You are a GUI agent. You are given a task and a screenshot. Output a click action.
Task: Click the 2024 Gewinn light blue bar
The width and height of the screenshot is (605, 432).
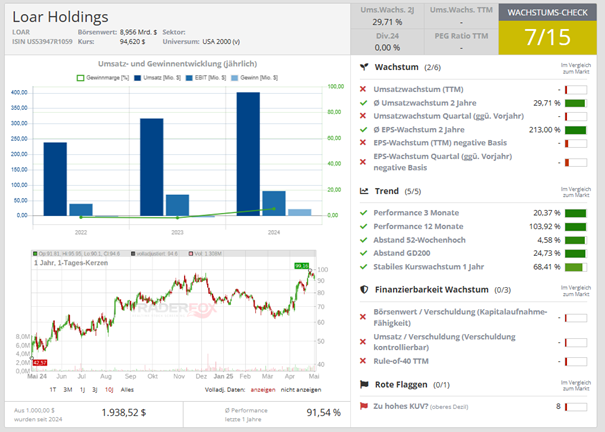[x=300, y=213]
